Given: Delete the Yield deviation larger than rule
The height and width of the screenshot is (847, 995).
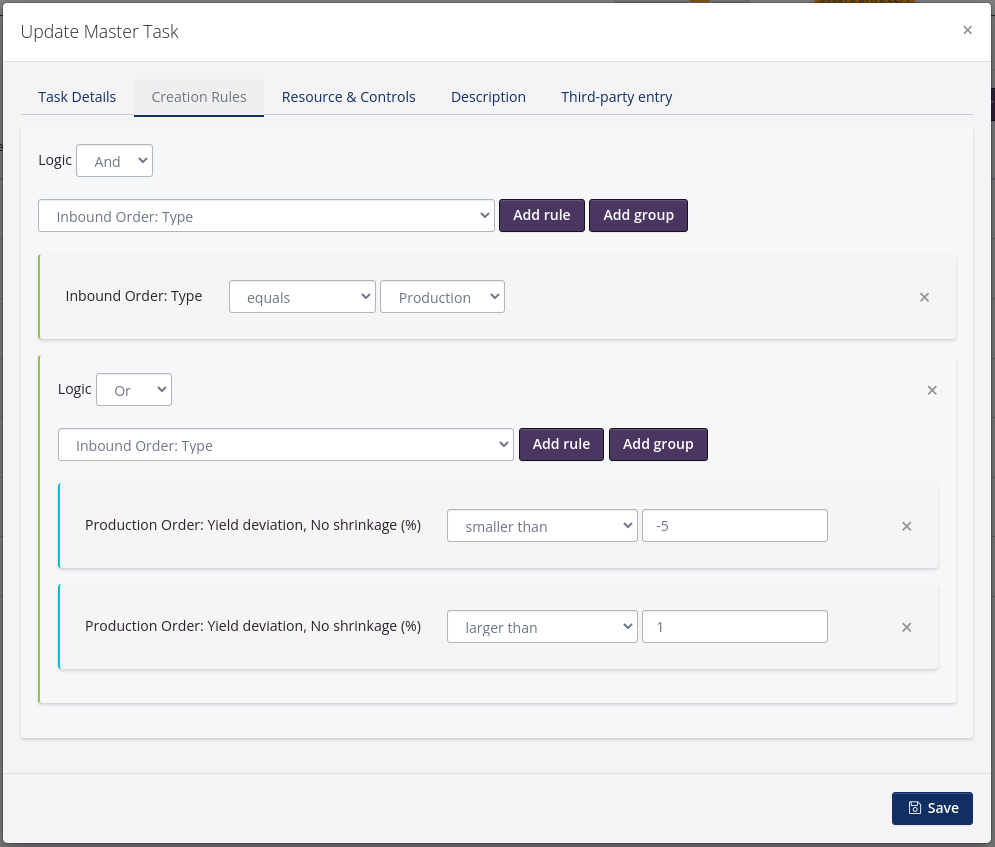Looking at the screenshot, I should 906,627.
